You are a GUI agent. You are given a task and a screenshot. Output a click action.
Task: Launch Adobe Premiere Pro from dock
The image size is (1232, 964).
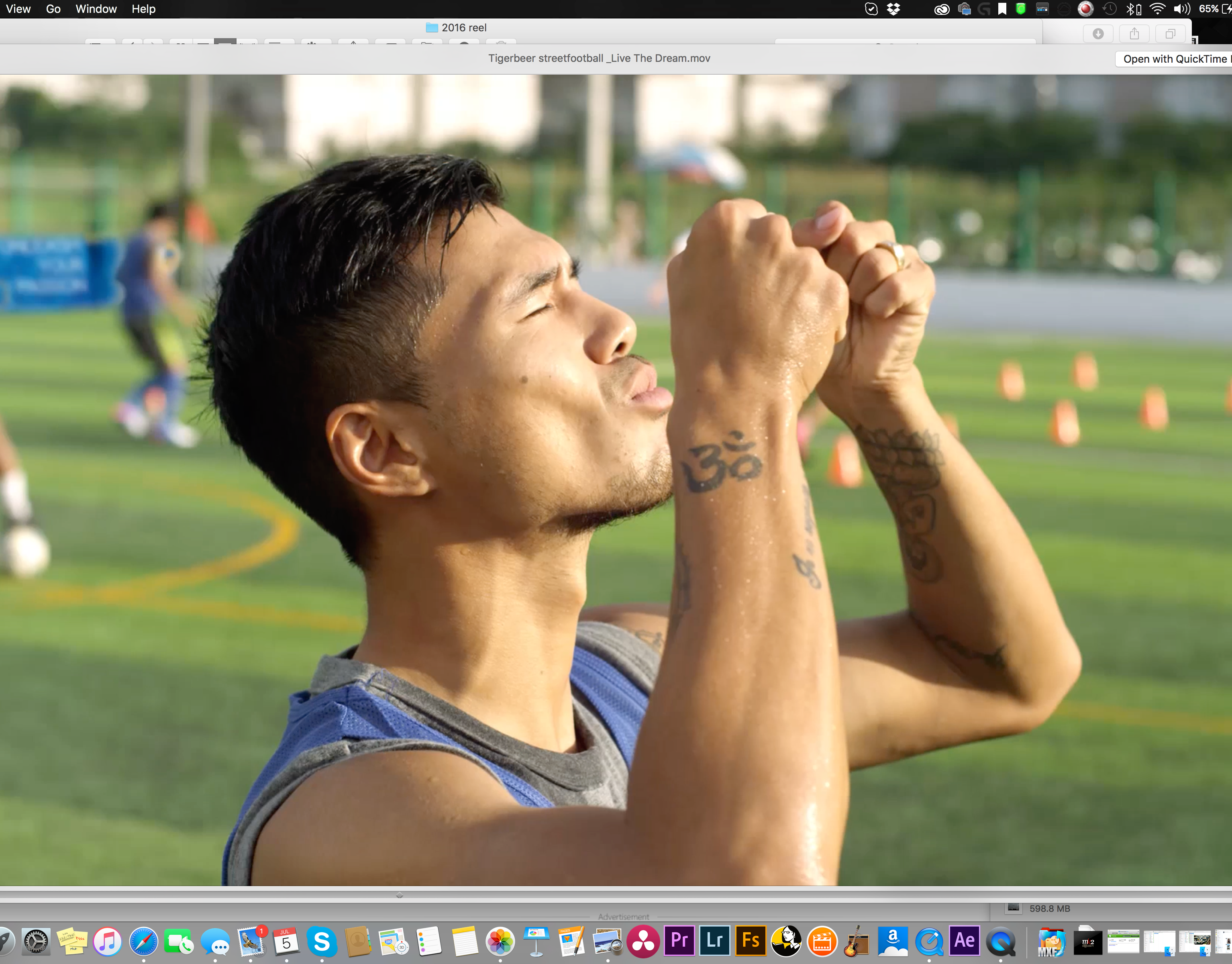[x=679, y=940]
